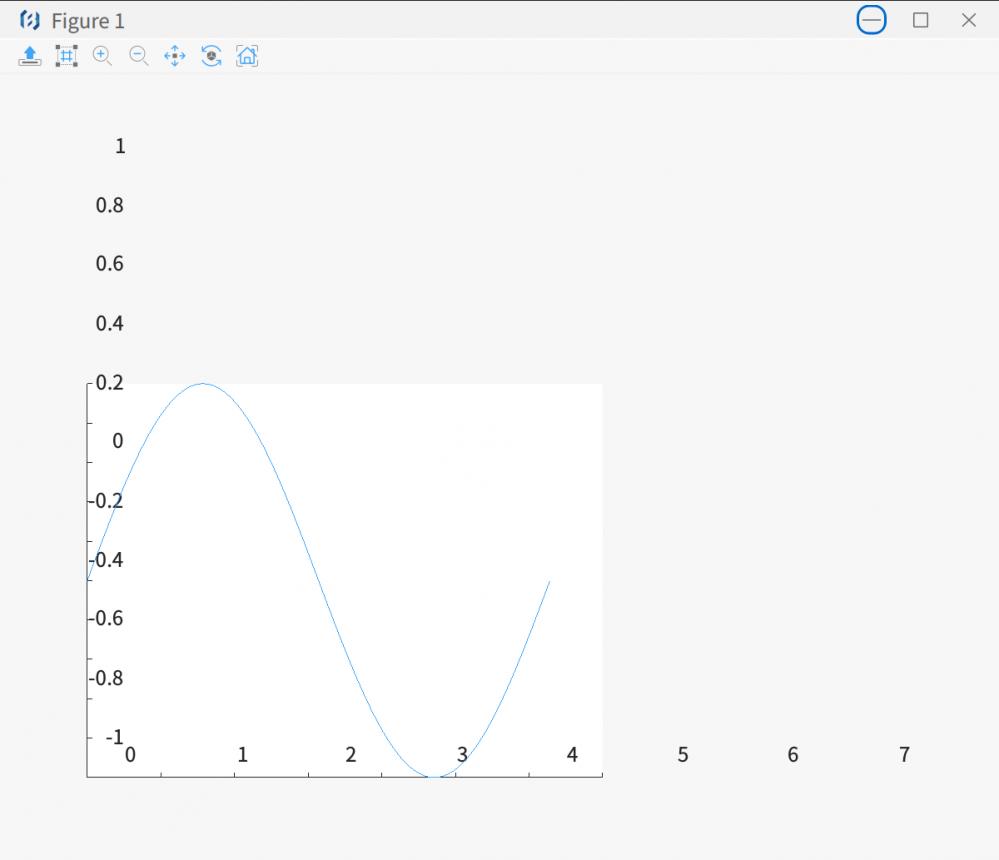Screen dimensions: 999x860
Task: Click the 5 x-axis tick label
Action: (683, 755)
